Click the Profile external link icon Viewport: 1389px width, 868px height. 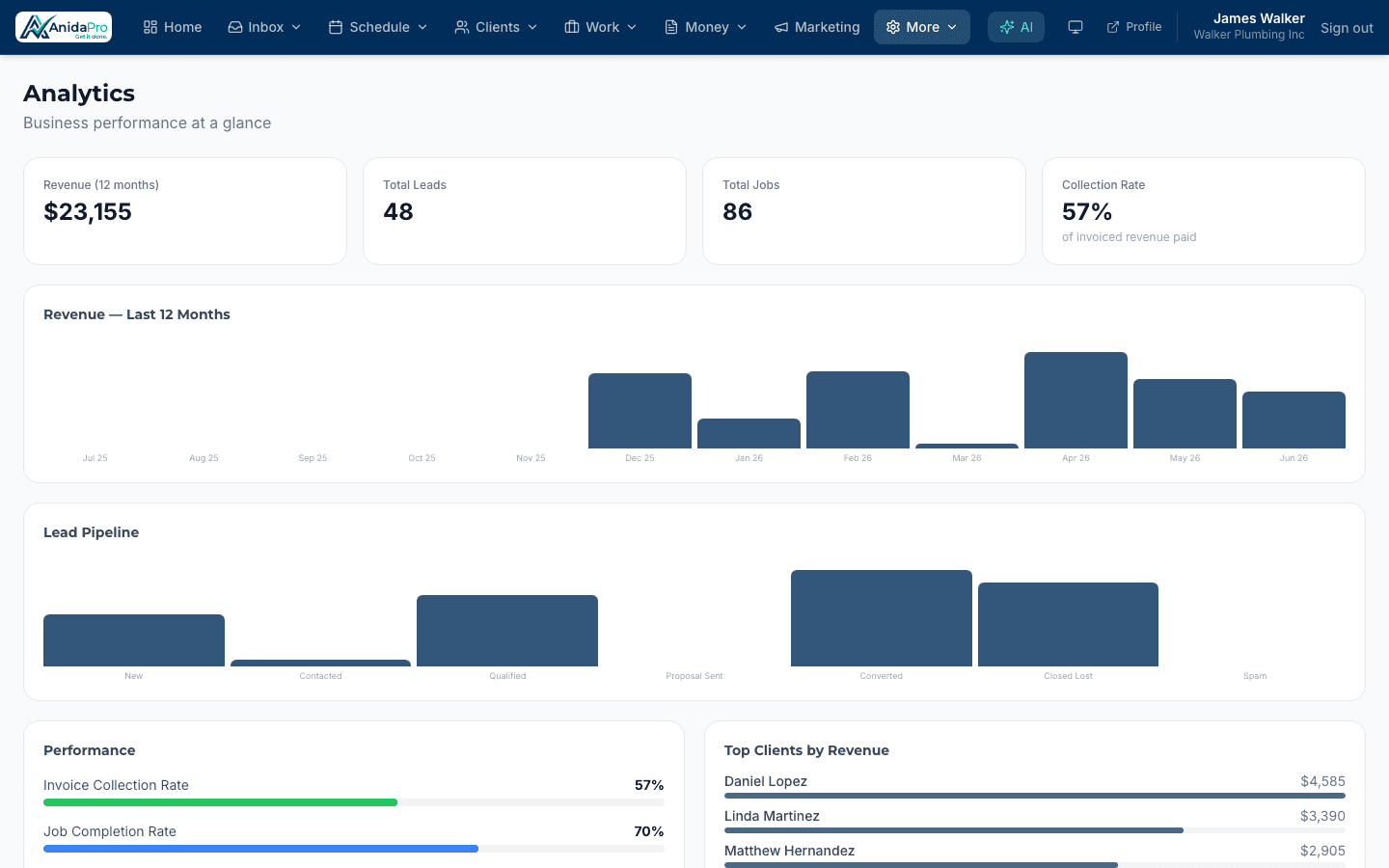click(1113, 27)
